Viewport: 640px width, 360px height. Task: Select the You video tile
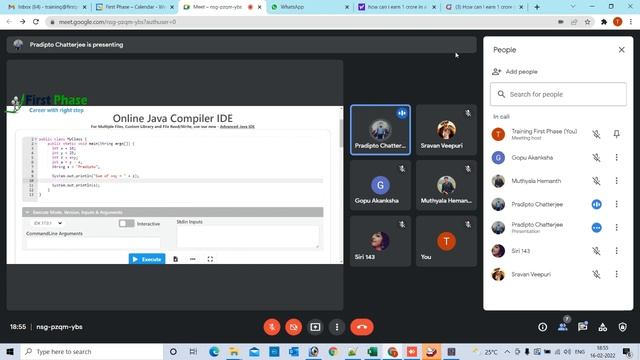pos(447,241)
